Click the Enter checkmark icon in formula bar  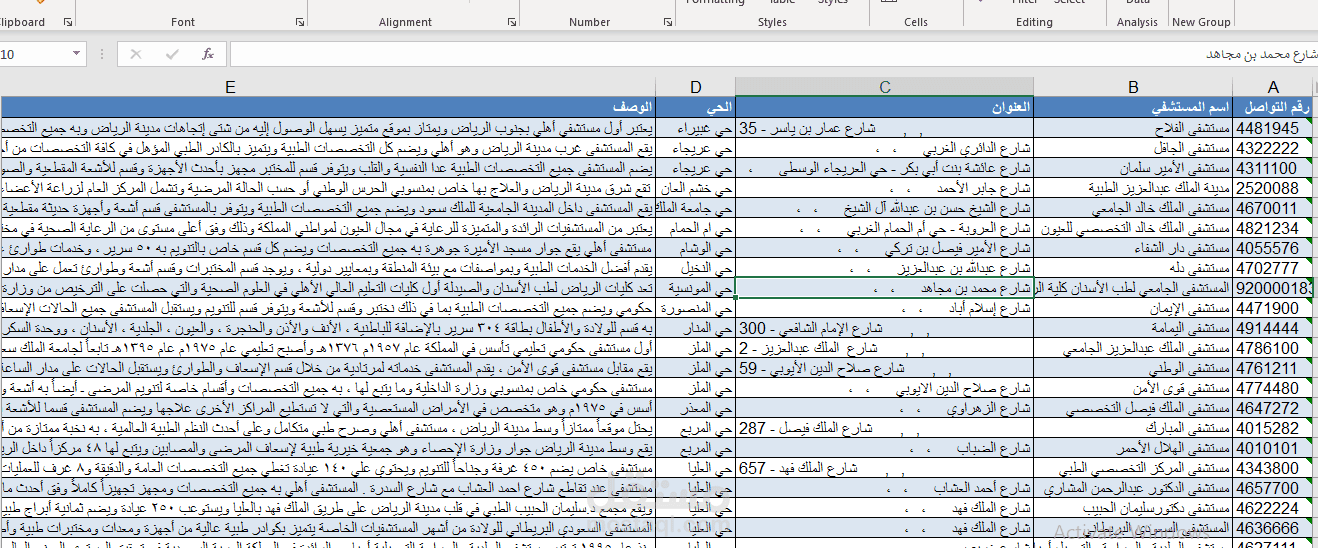[172, 54]
